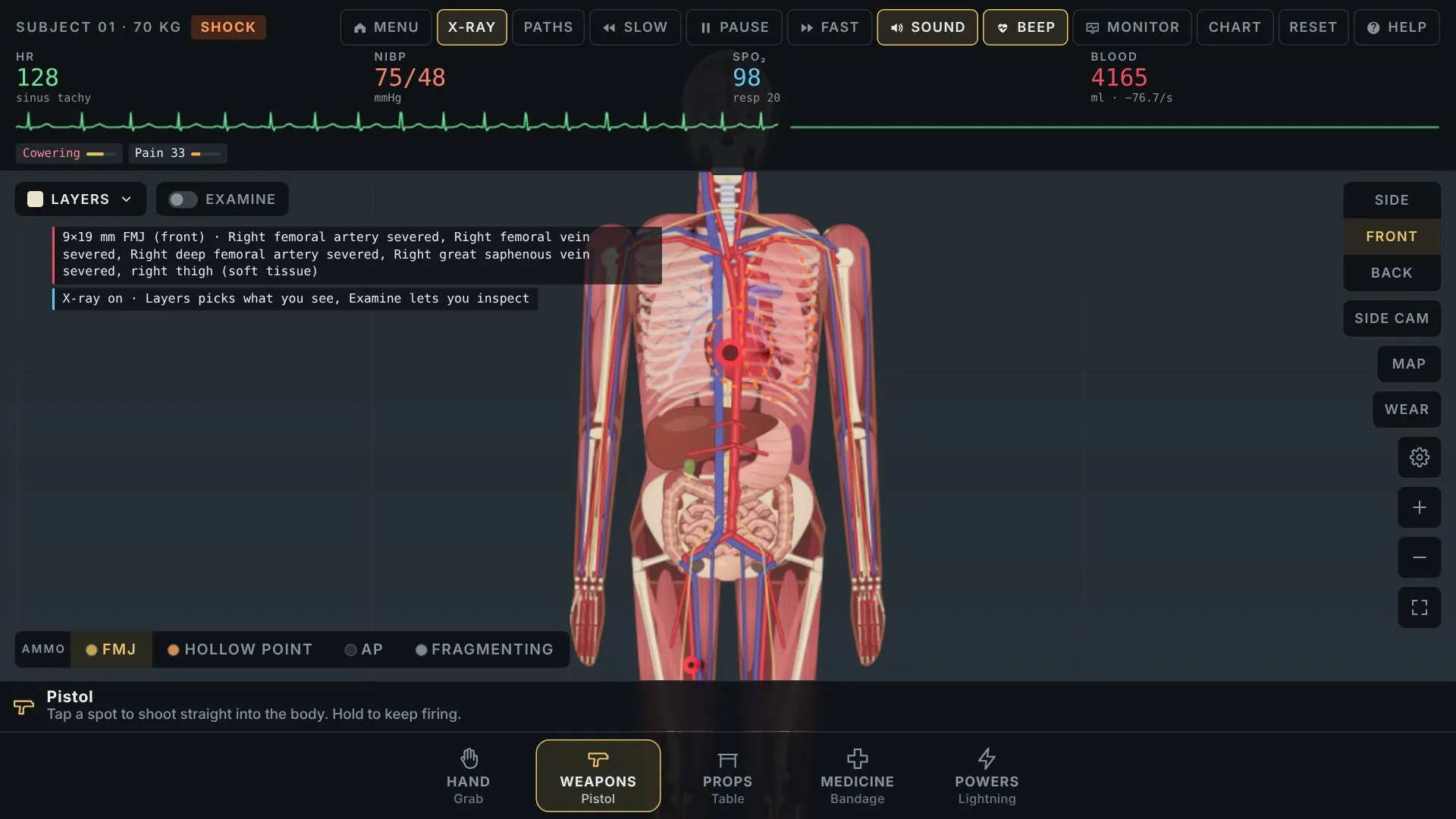Switch to the Back view

pyautogui.click(x=1392, y=273)
